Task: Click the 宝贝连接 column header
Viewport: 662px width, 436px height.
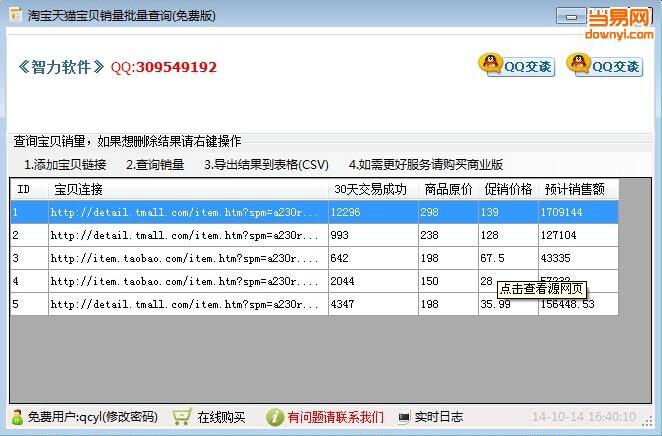Action: point(188,189)
